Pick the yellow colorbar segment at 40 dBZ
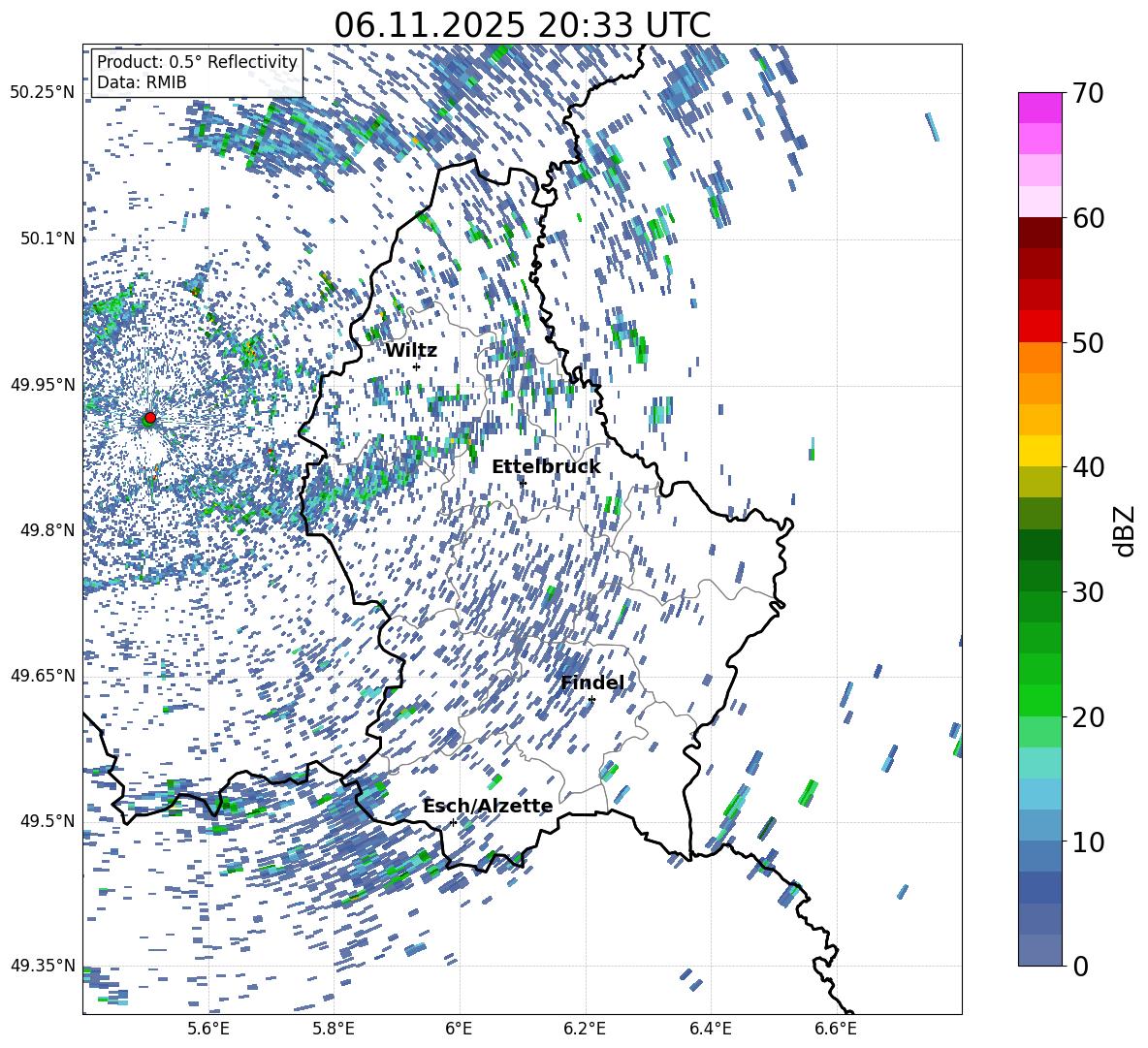Screen dimensions: 1148x1048 [x=1040, y=451]
